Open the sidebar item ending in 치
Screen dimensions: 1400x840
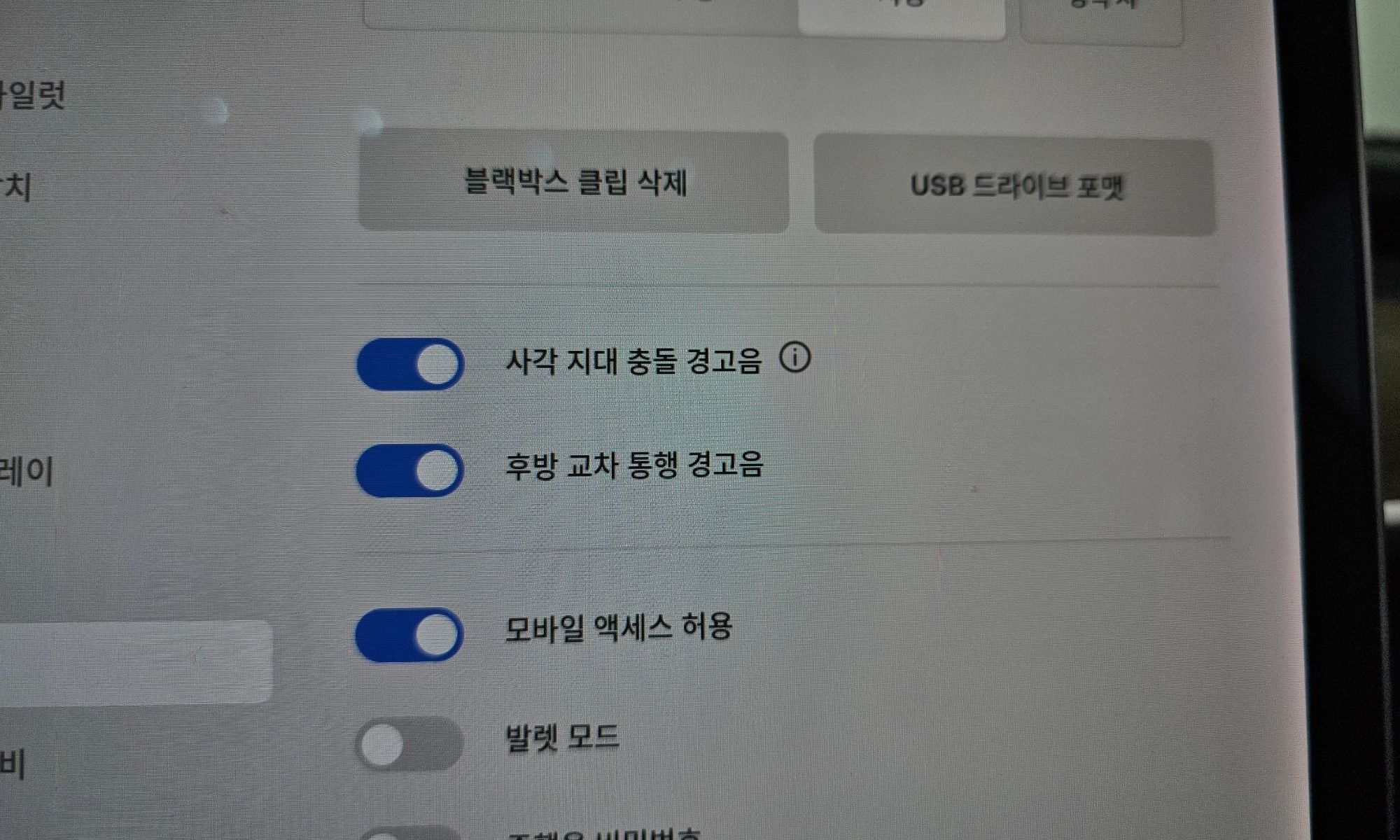pyautogui.click(x=15, y=187)
